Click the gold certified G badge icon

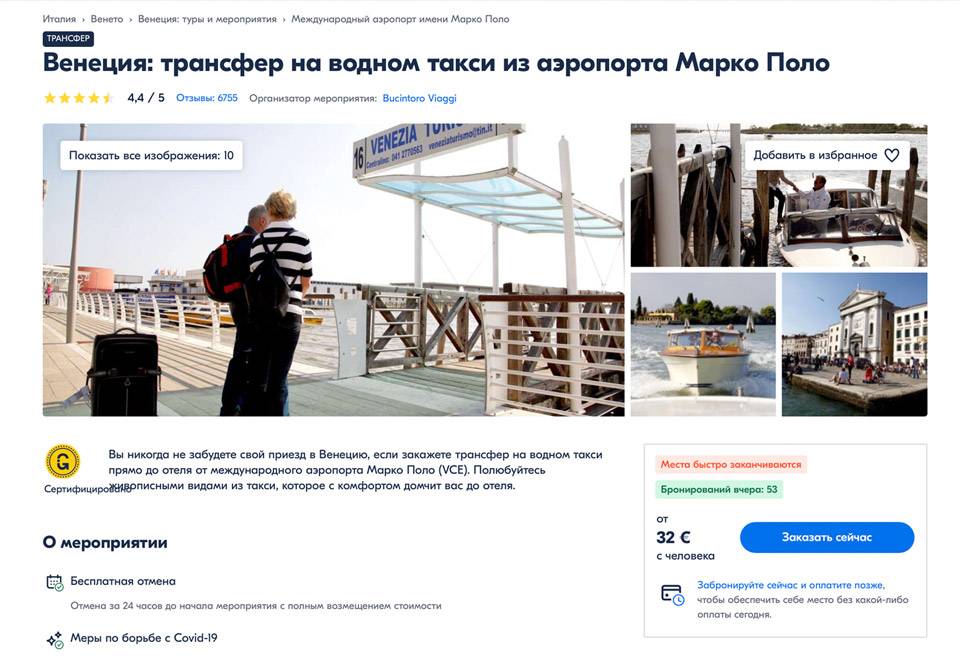pos(62,461)
